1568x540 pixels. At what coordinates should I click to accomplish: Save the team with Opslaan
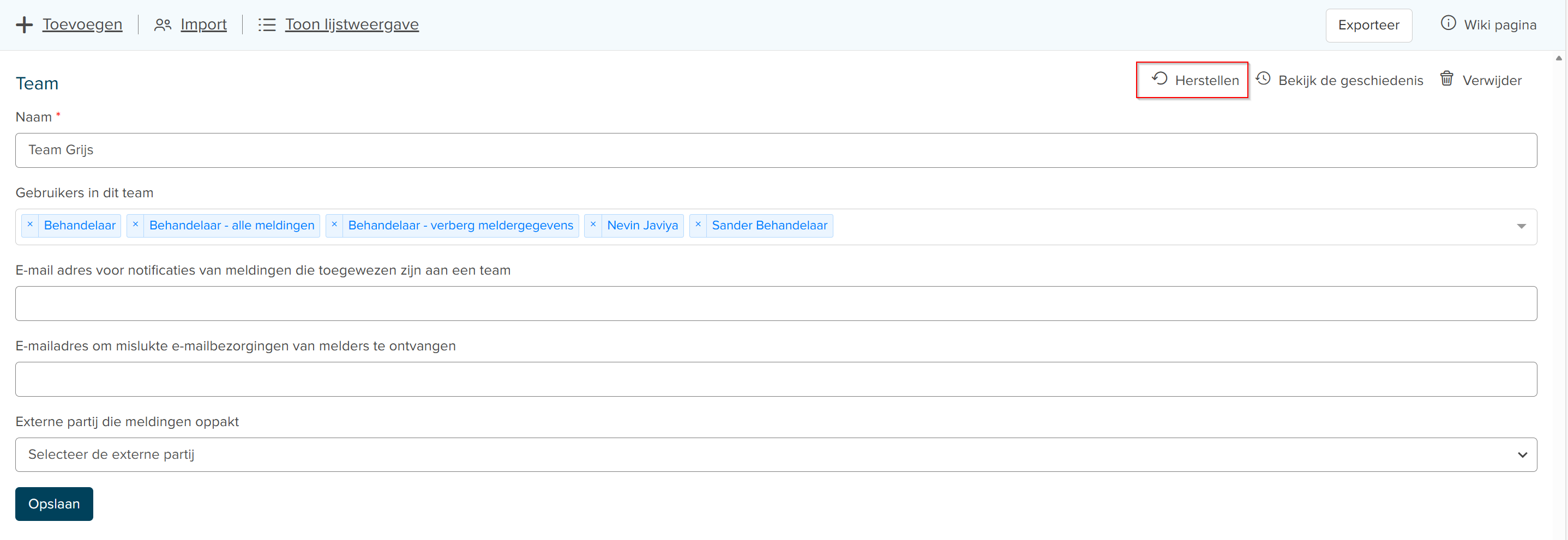54,504
